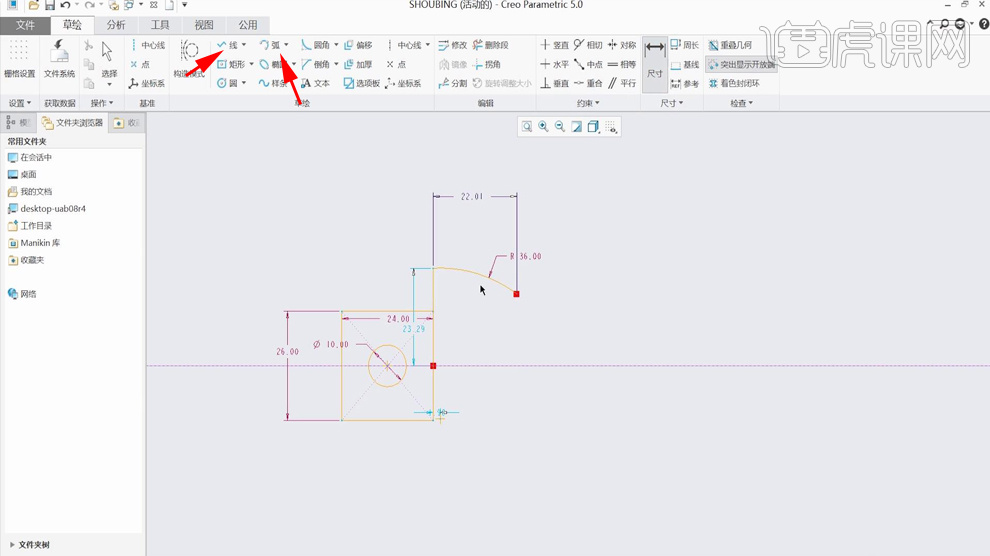Open the 文件 menu tab
This screenshot has height=556, width=990.
point(25,25)
